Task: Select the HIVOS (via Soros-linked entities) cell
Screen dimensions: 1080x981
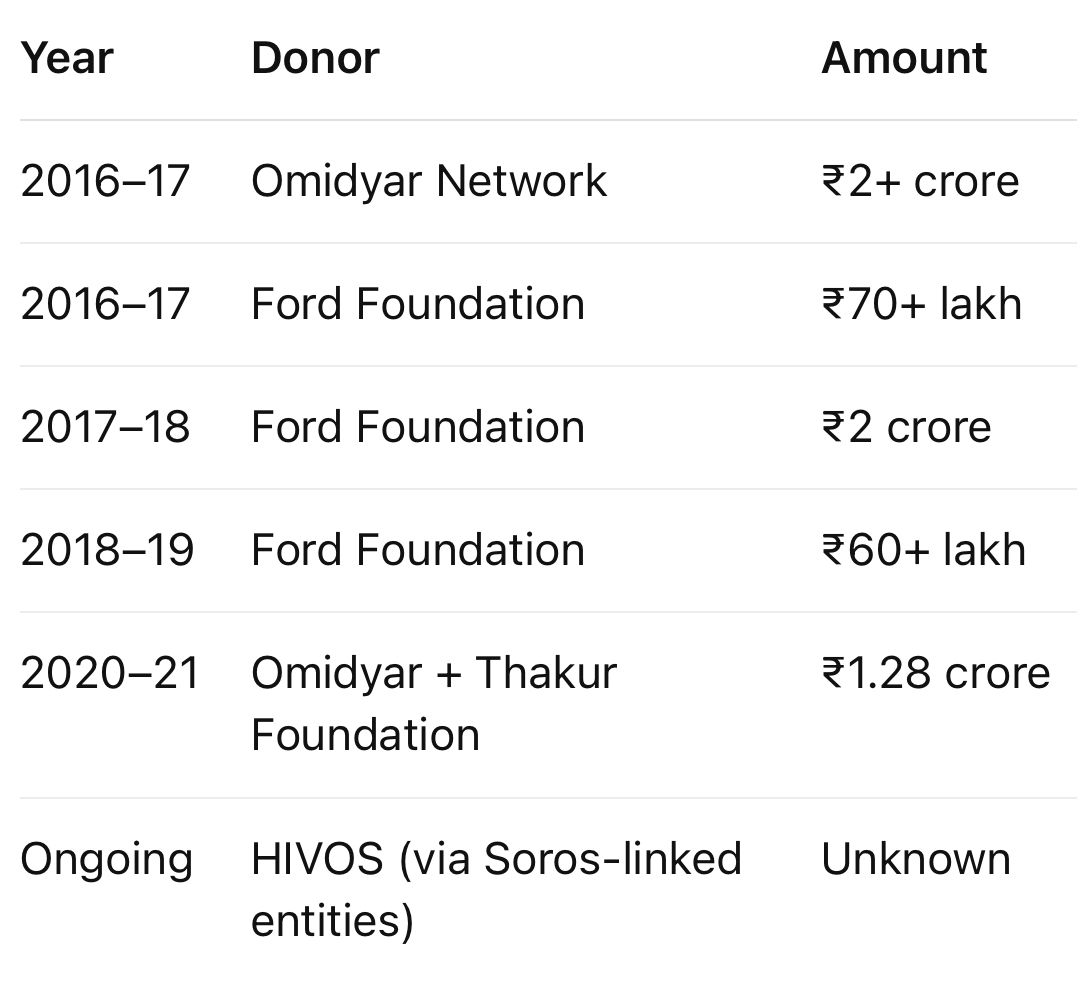Action: pyautogui.click(x=496, y=890)
